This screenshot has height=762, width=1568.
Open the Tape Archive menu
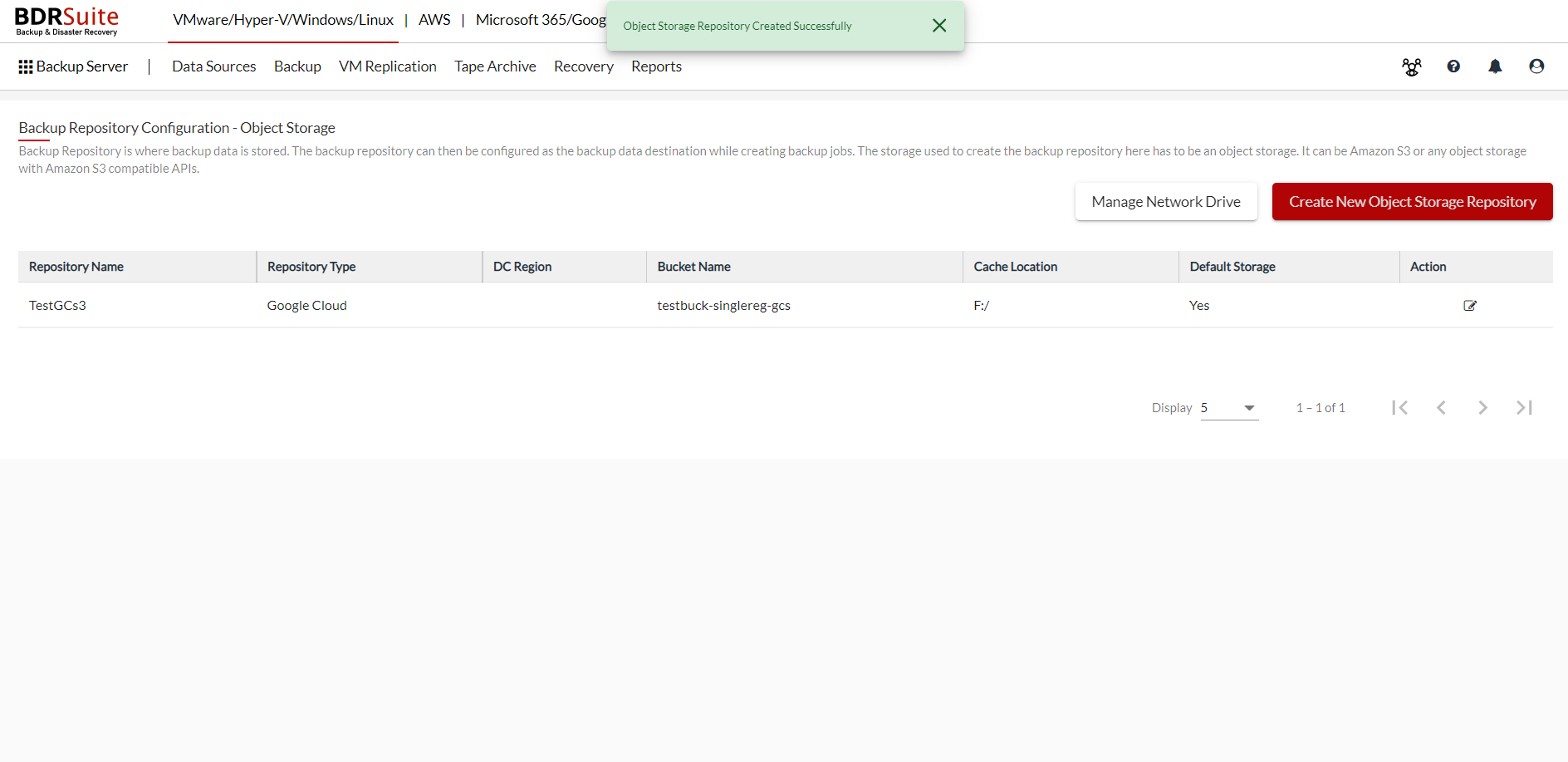(x=495, y=66)
